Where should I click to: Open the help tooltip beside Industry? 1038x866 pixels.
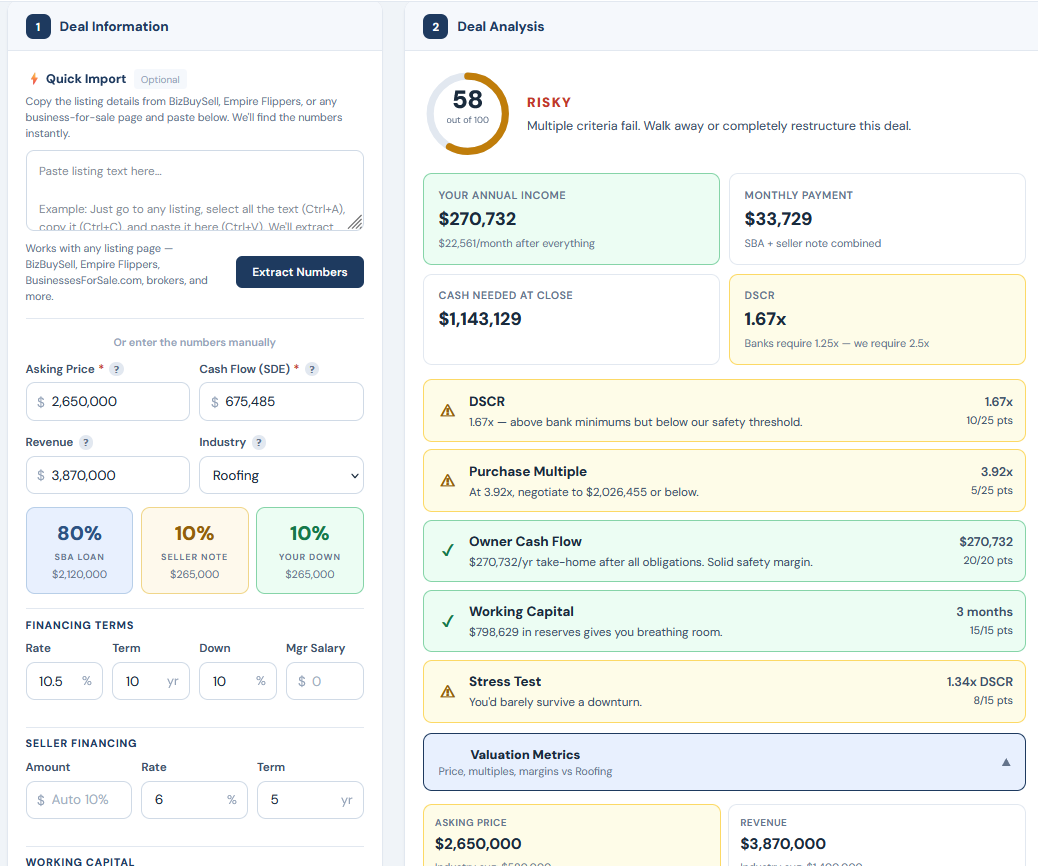[x=260, y=441]
